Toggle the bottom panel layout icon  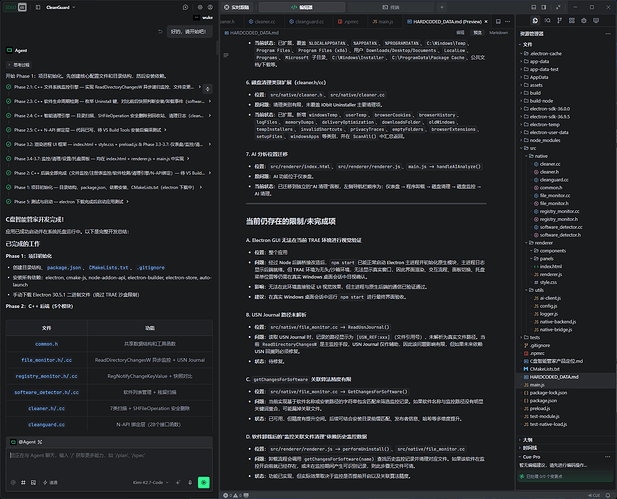pos(534,7)
